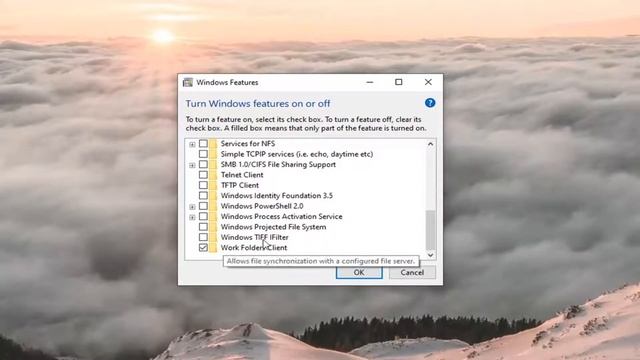Image resolution: width=640 pixels, height=360 pixels.
Task: Expand the Services for NFS node
Action: tap(192, 144)
